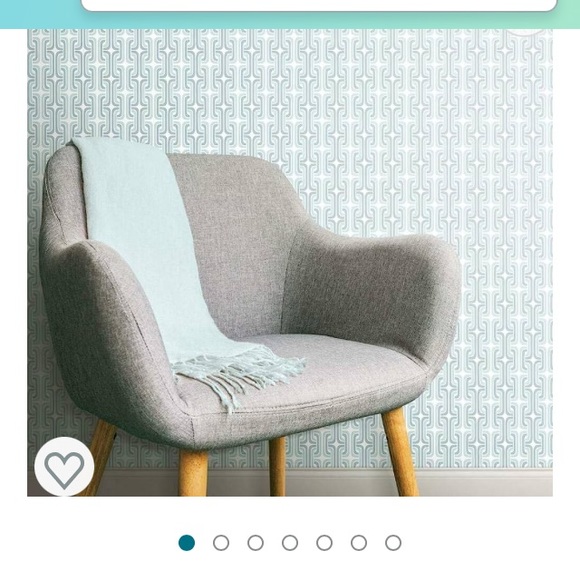The width and height of the screenshot is (580, 580).
Task: Tap the chair's seat cushion
Action: pos(314,374)
